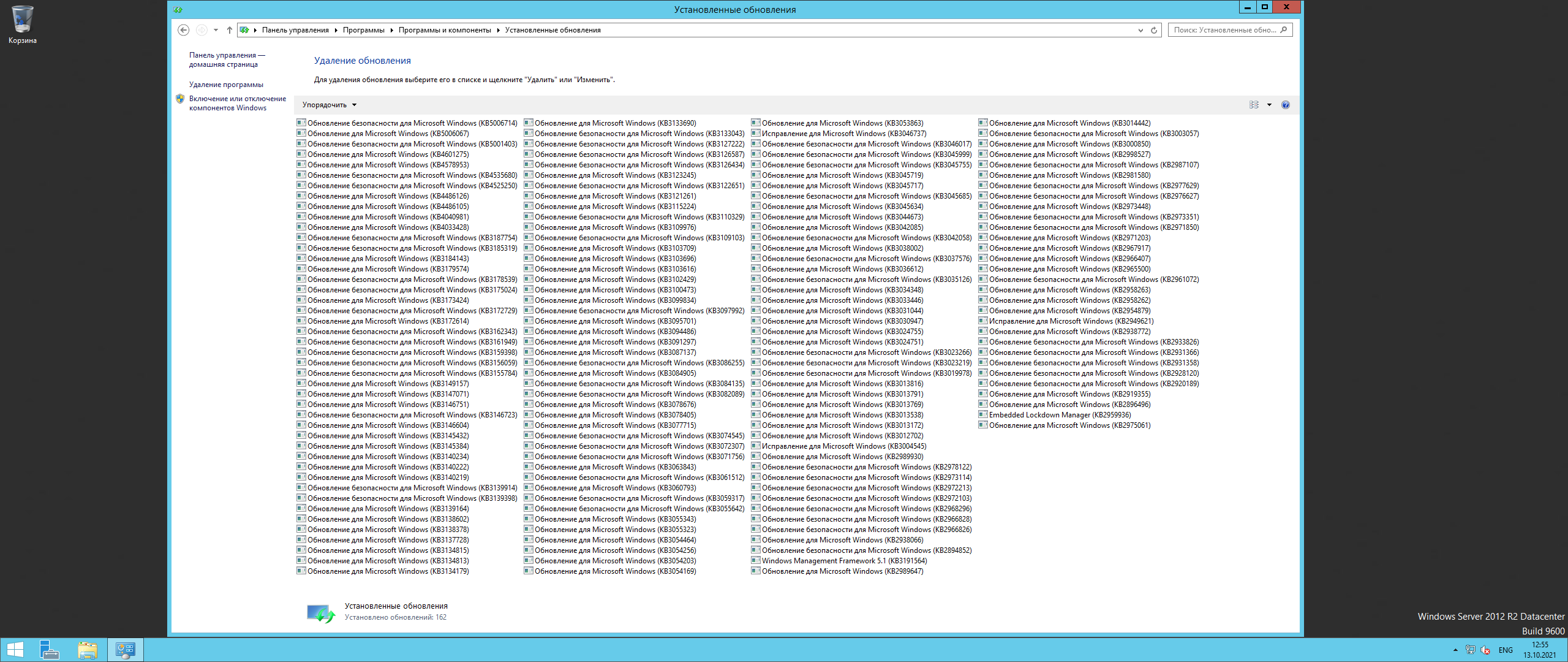
Task: Show hidden tray icons arrow
Action: tap(1455, 650)
